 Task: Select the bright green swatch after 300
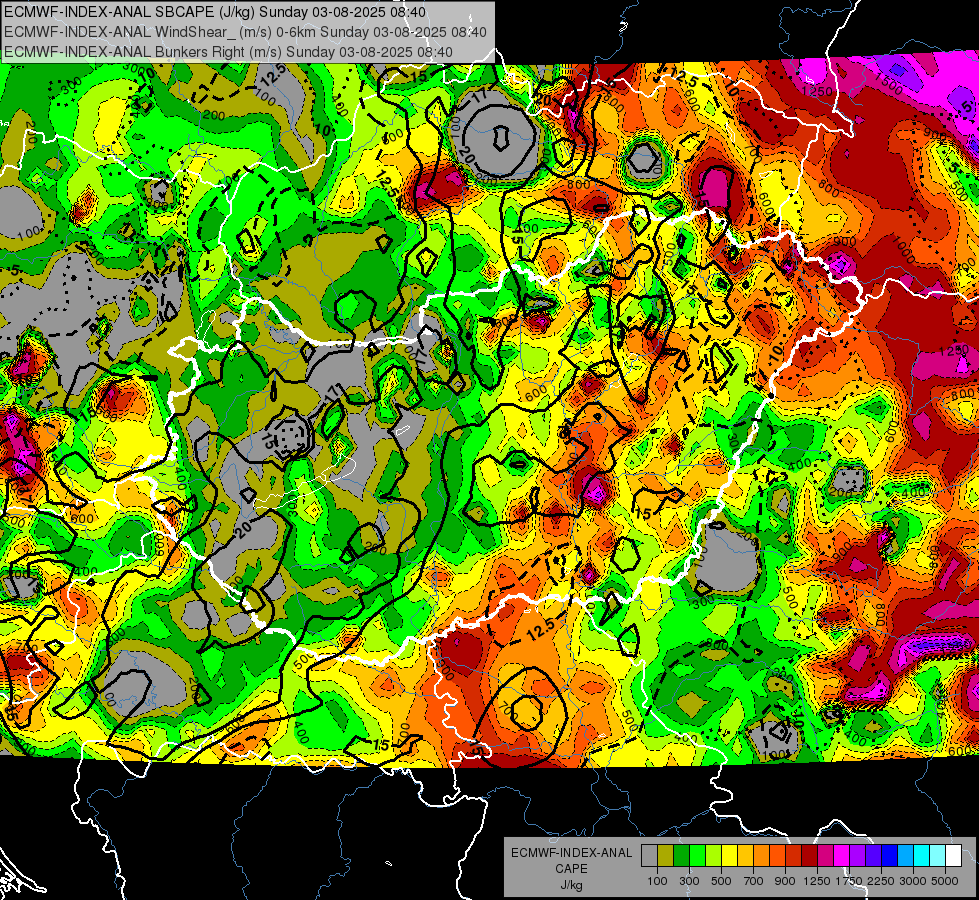697,856
